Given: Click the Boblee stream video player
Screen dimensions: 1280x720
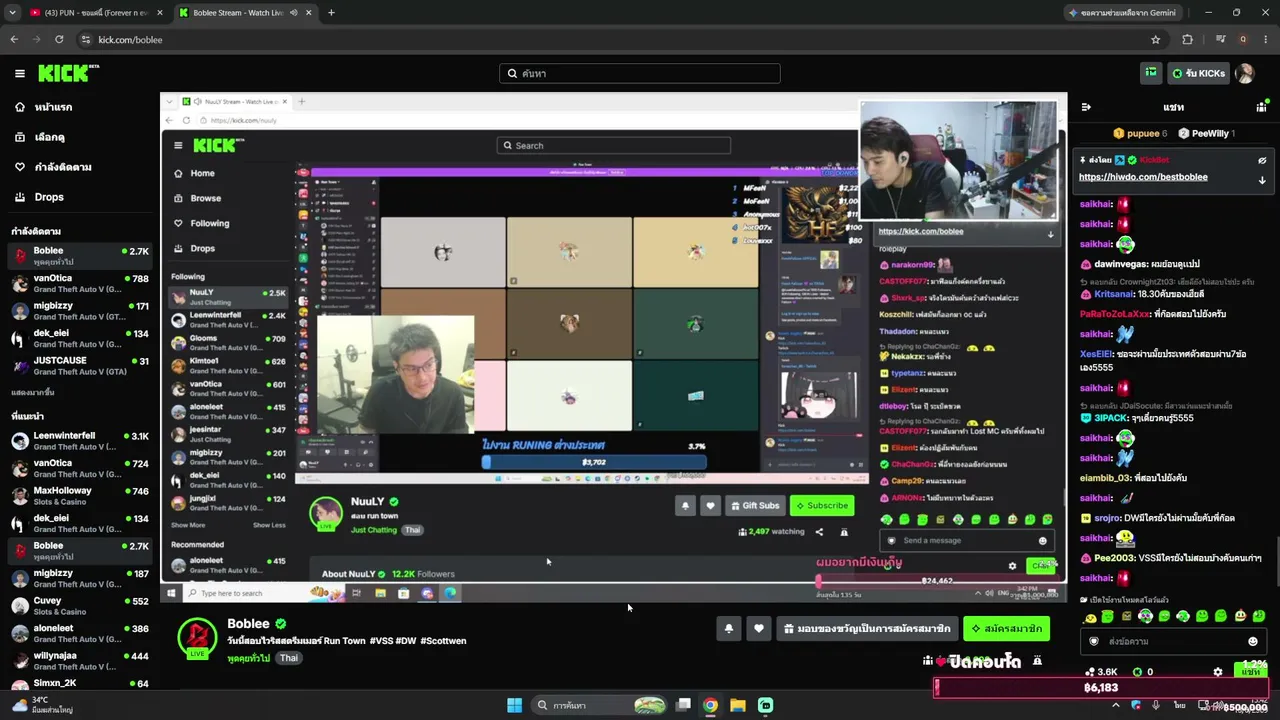Looking at the screenshot, I should (613, 347).
